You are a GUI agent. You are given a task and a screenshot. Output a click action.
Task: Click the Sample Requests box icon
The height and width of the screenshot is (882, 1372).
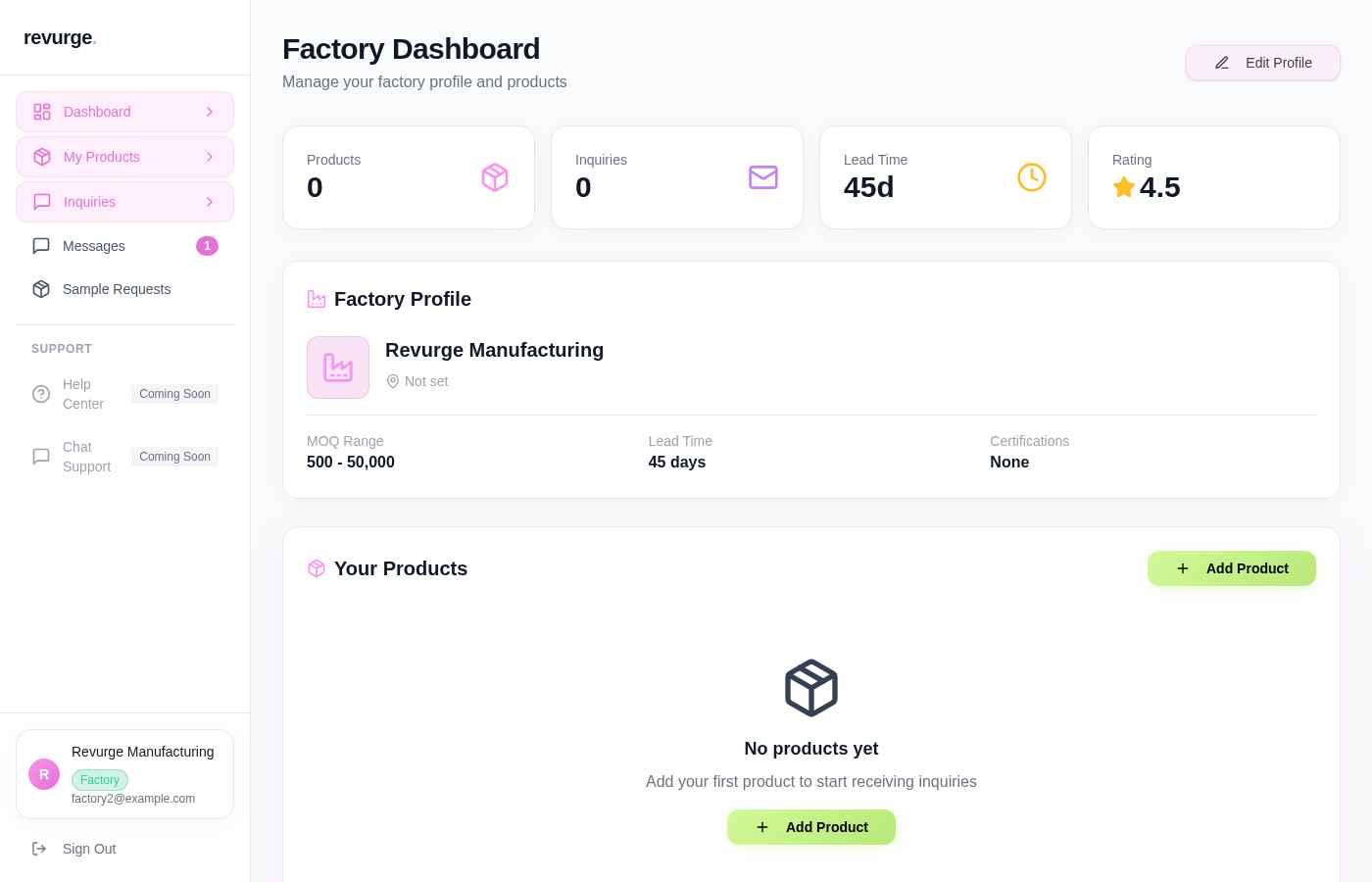41,289
